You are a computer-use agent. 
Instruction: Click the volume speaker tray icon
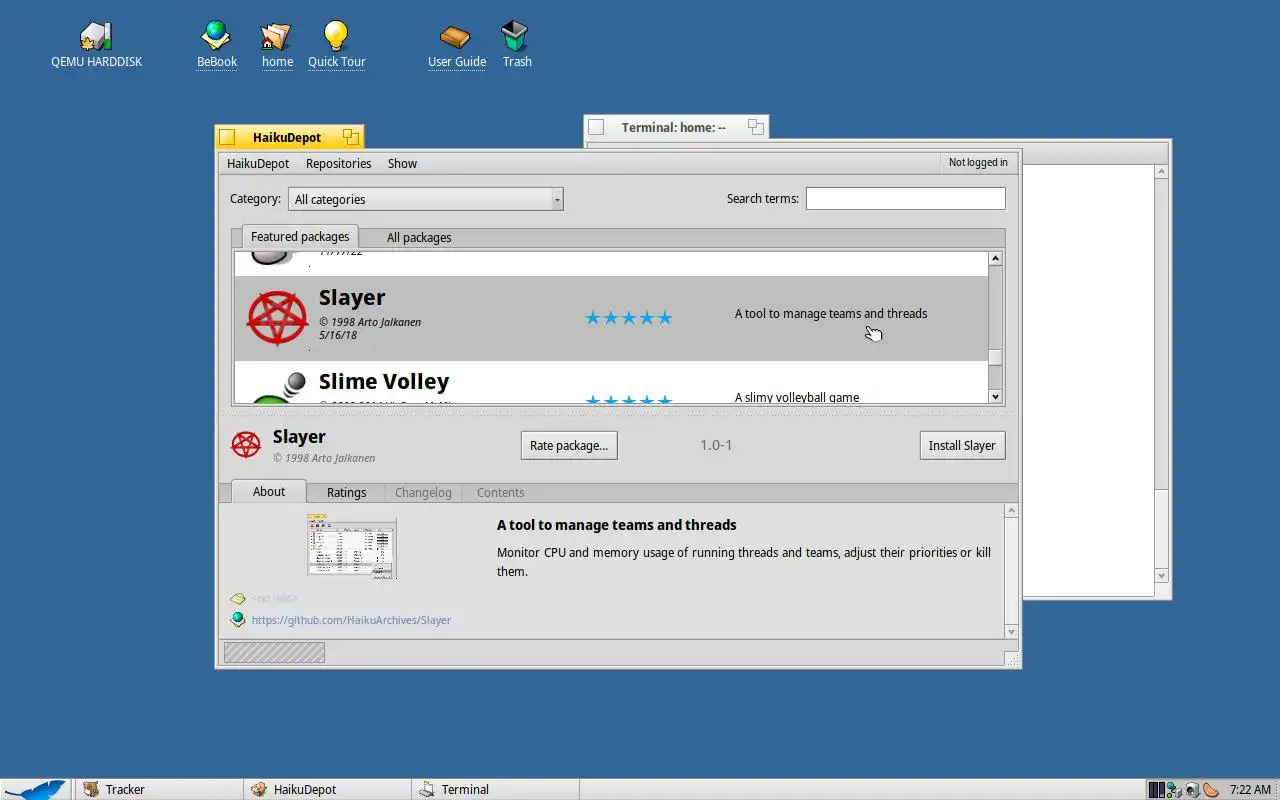[x=1193, y=790]
